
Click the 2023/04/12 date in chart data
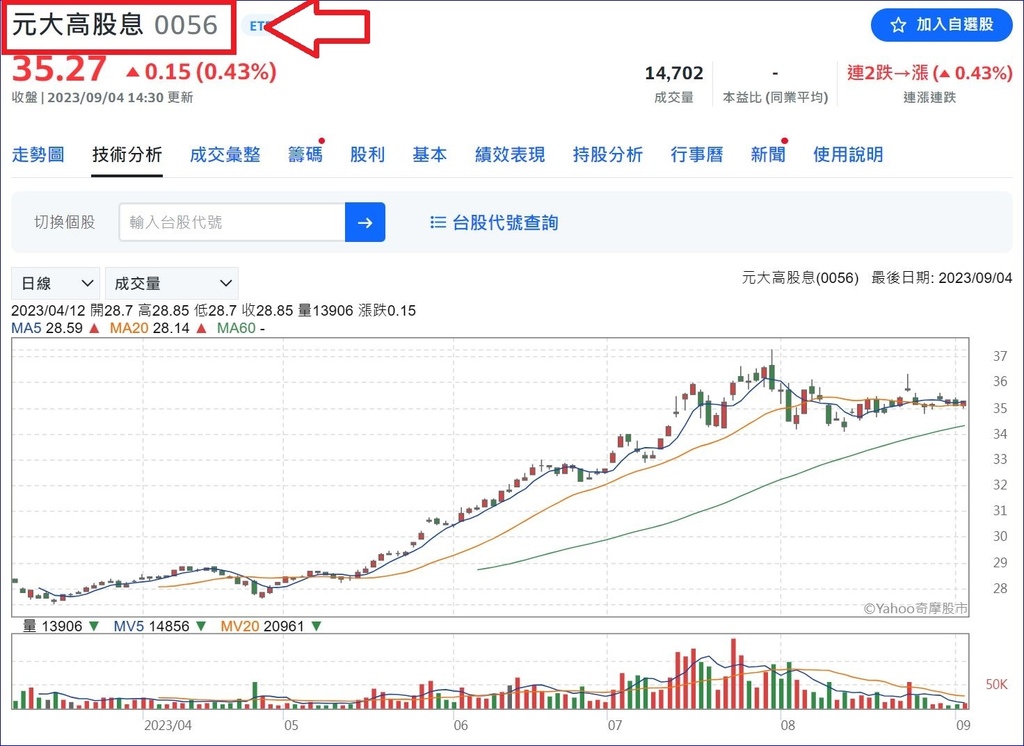[x=48, y=310]
